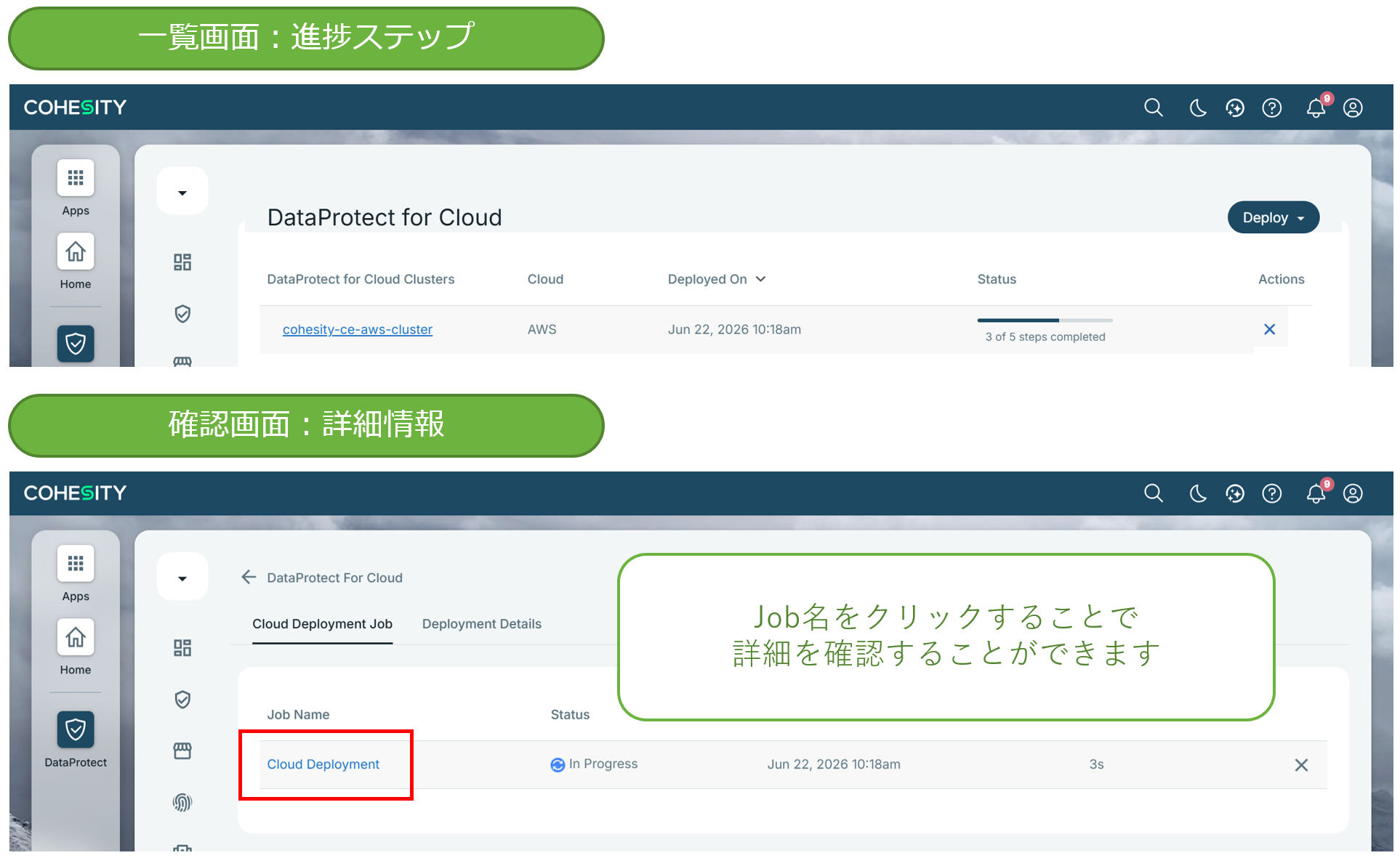Open notifications bell in bottom screen header

click(x=1316, y=494)
